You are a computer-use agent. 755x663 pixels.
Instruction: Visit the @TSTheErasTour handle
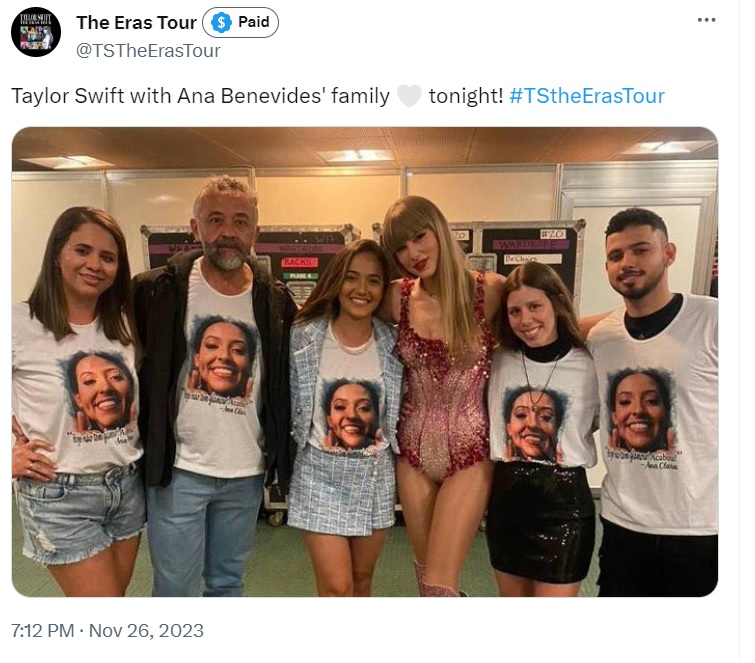point(148,51)
